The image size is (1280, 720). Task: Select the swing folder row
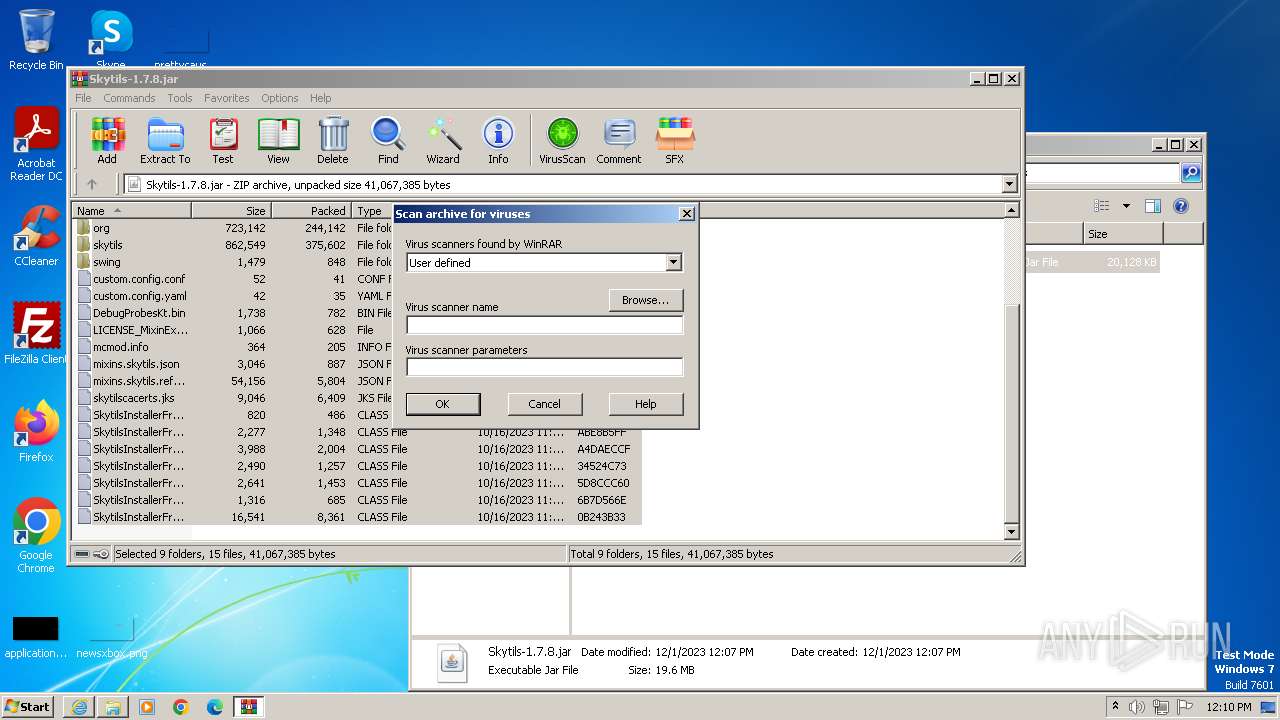[x=106, y=262]
